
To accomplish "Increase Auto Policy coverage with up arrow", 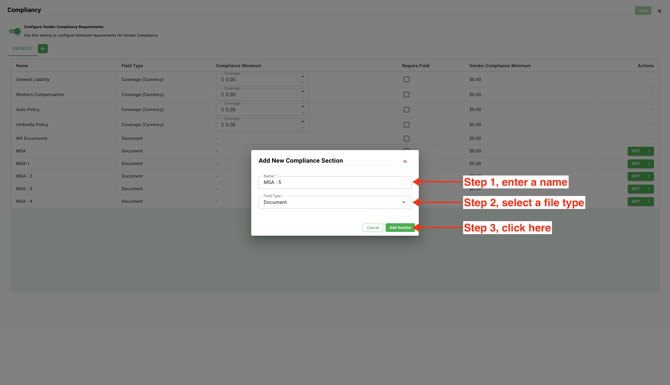I will (x=303, y=106).
